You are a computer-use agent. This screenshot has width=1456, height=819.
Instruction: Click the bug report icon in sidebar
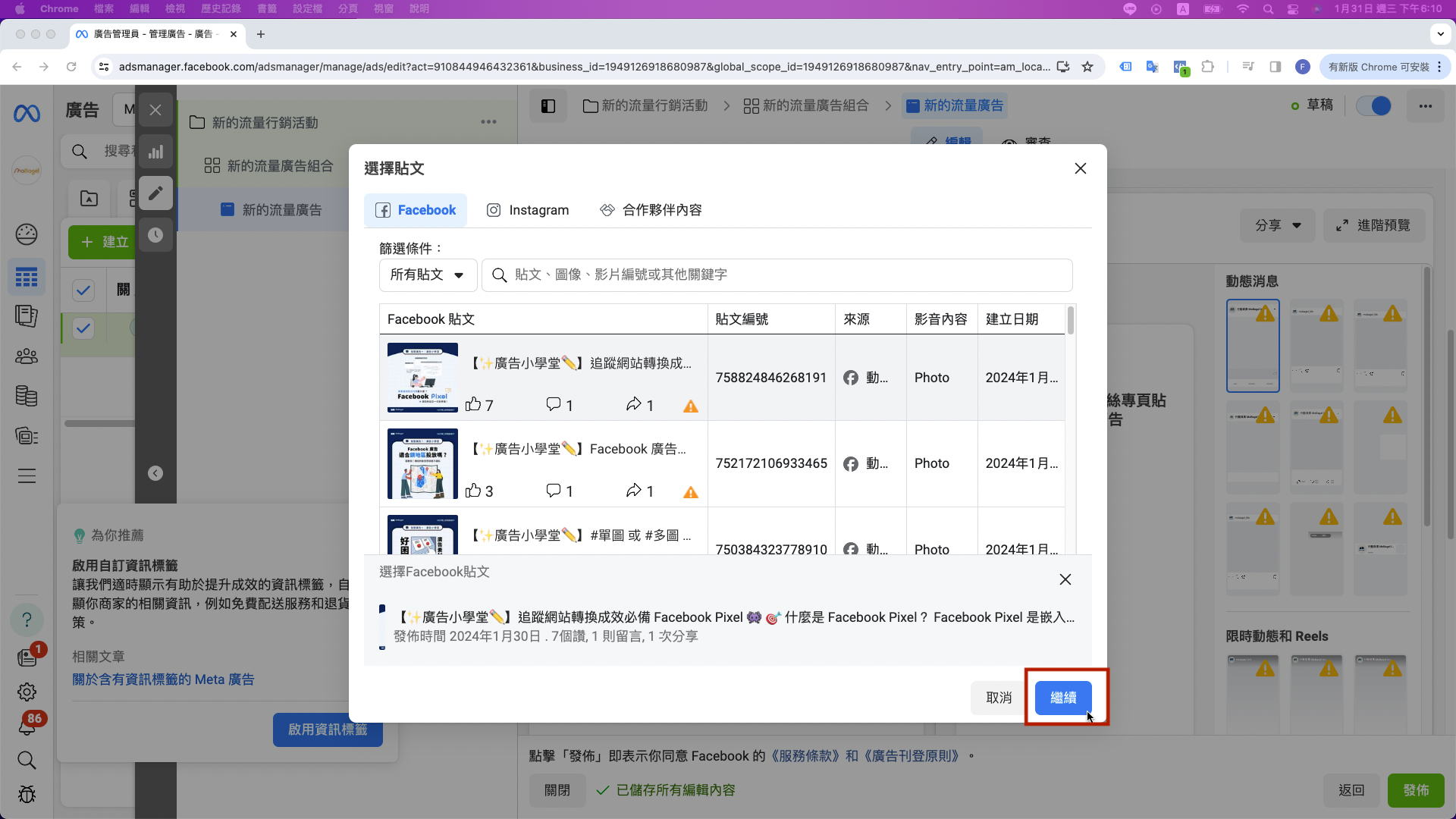coord(27,794)
